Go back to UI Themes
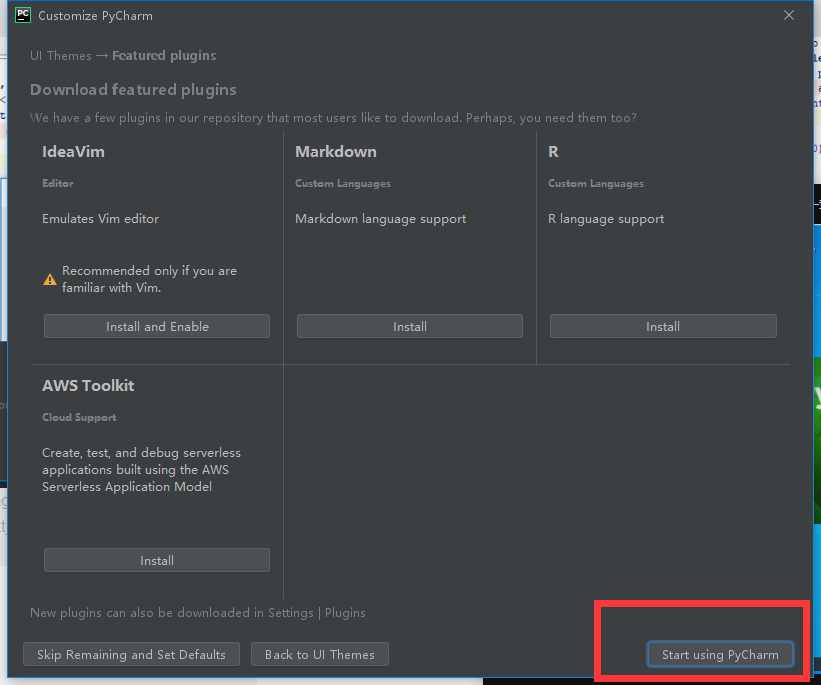 319,654
